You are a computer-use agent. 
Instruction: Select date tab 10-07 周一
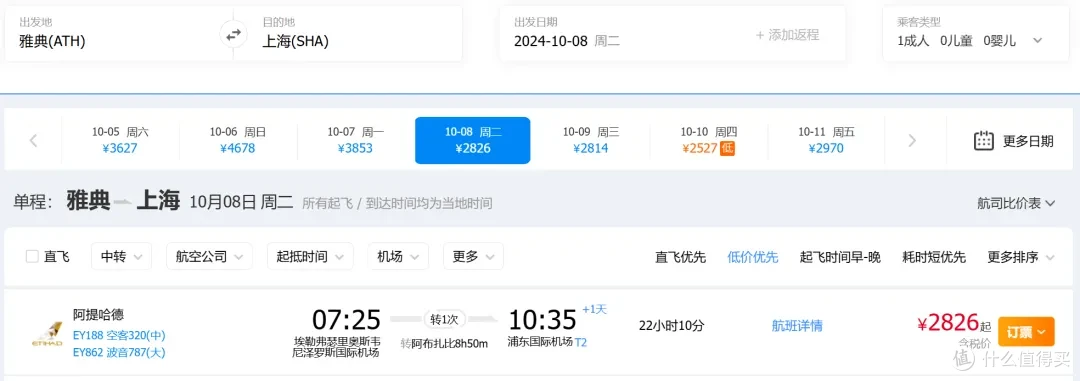pos(355,140)
